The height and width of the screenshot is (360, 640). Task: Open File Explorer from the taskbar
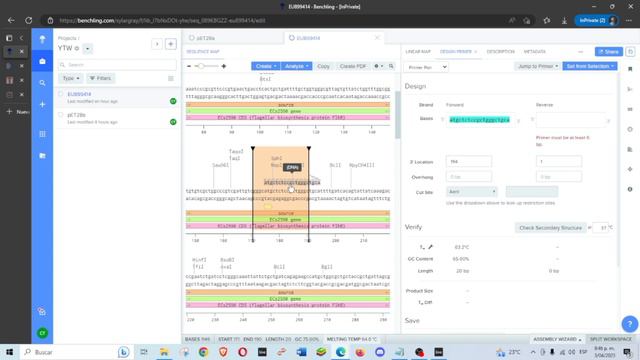[164, 352]
